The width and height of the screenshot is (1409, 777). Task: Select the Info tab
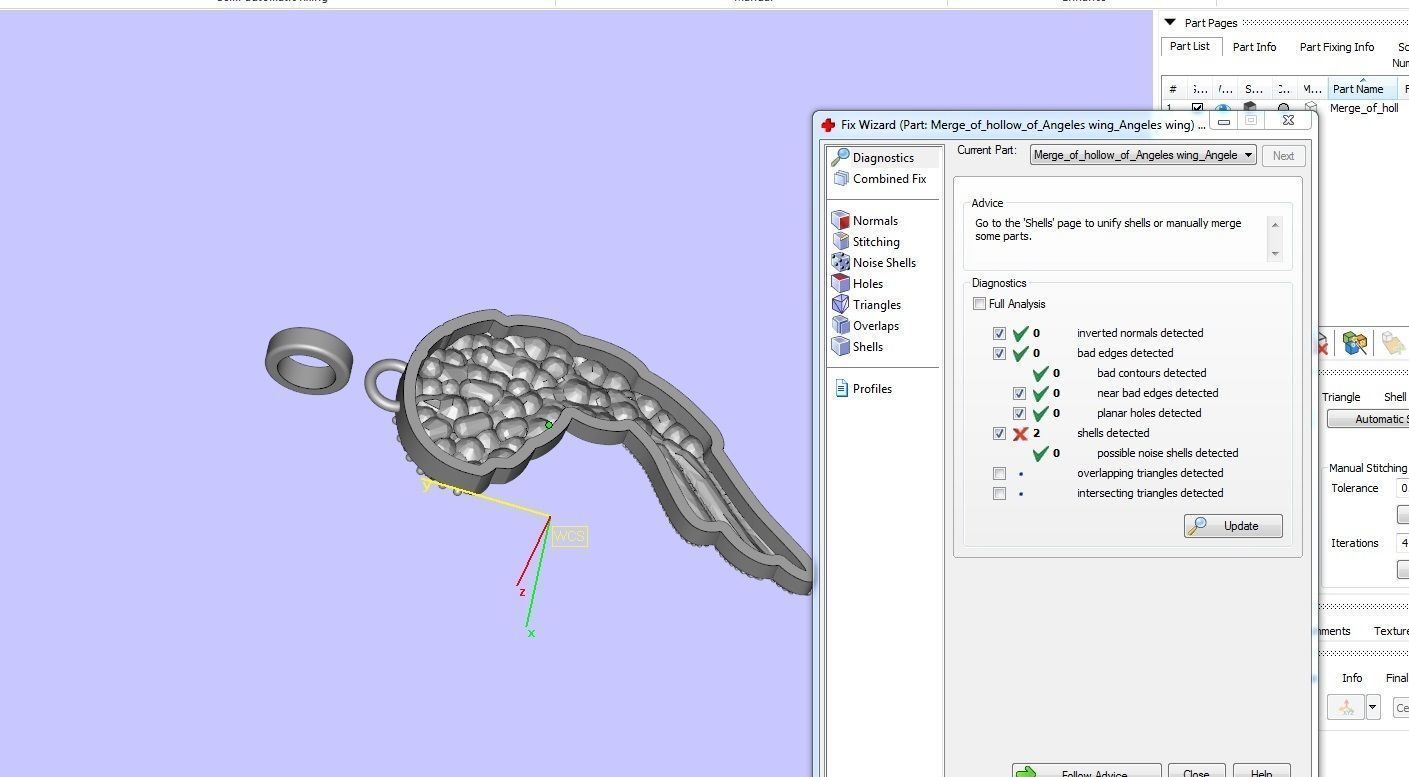1352,678
